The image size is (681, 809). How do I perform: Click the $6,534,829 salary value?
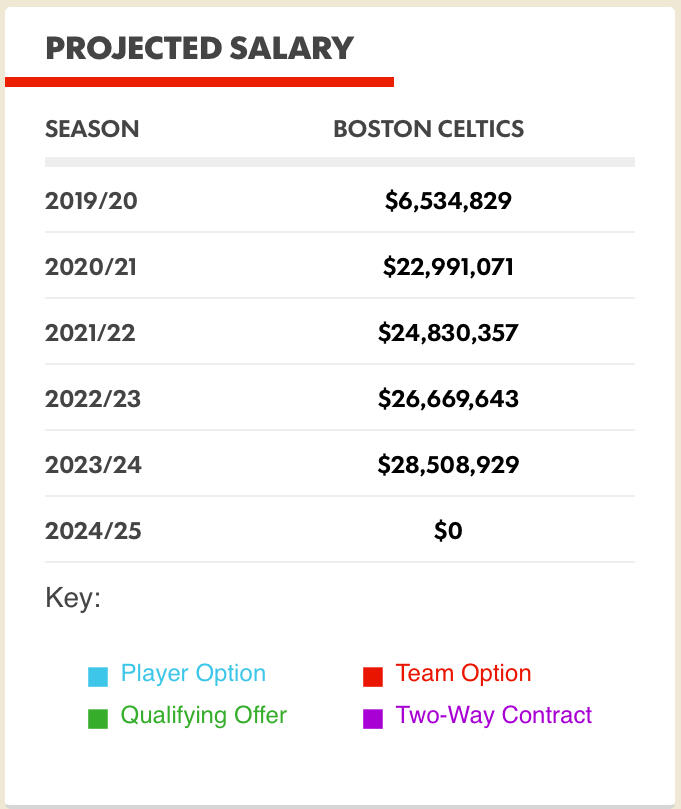pos(448,201)
